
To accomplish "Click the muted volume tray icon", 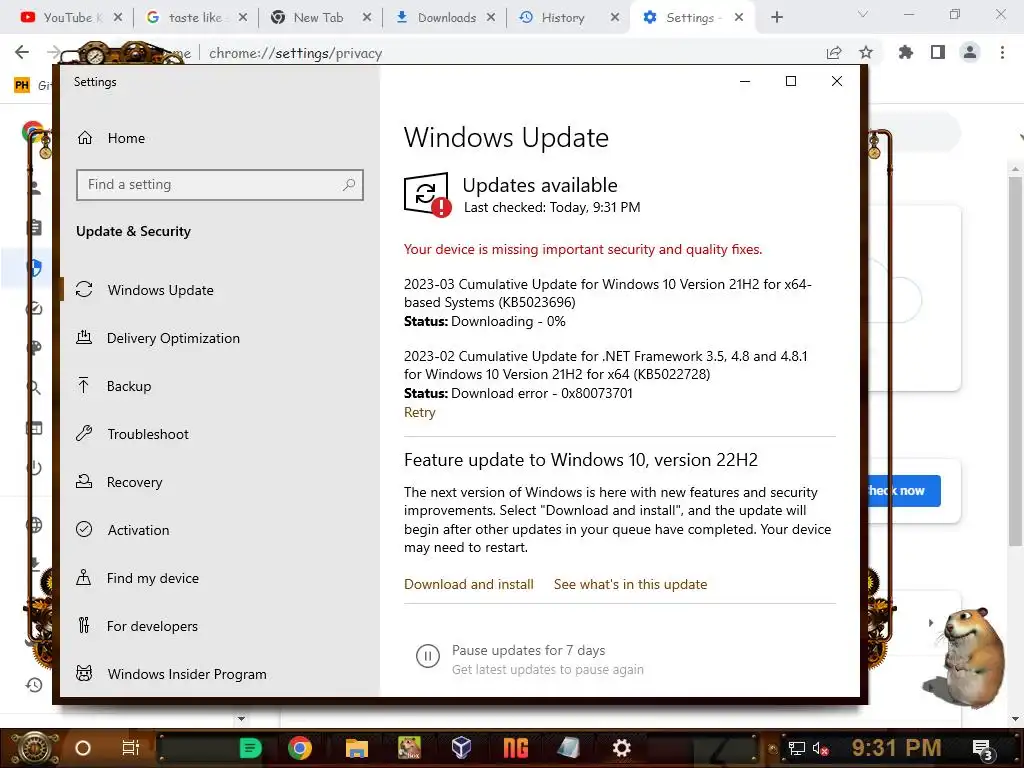I will point(820,748).
